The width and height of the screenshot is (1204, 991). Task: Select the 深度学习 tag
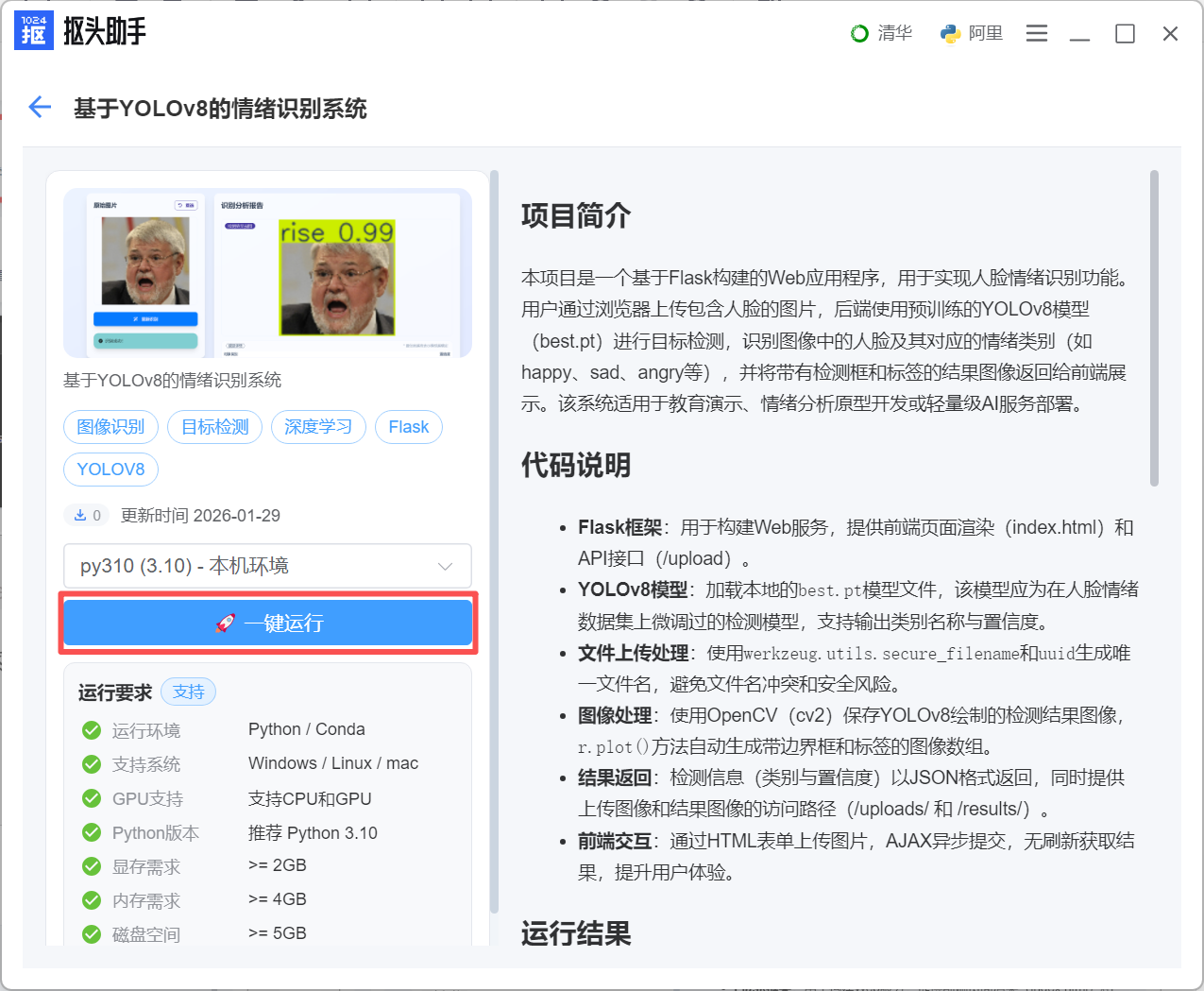click(x=318, y=427)
